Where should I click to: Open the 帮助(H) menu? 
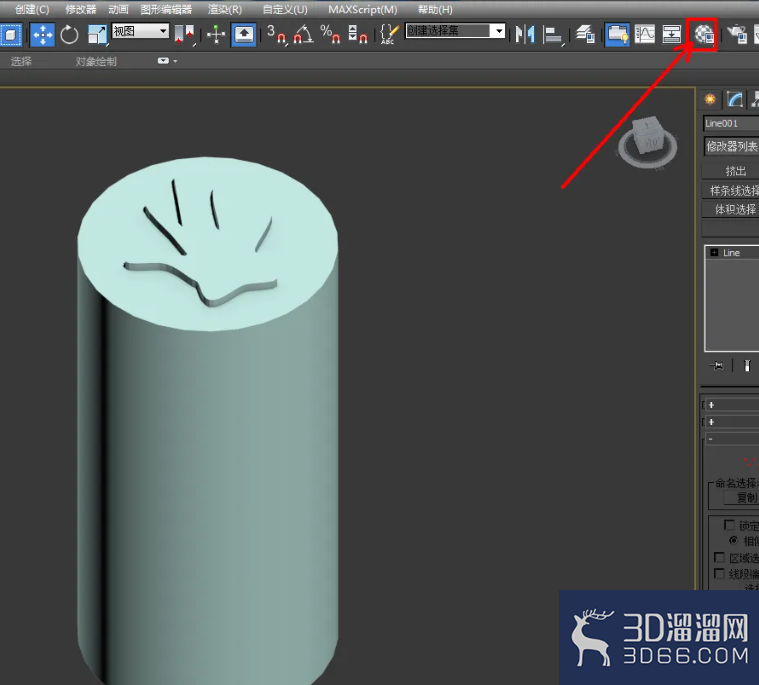[x=435, y=10]
